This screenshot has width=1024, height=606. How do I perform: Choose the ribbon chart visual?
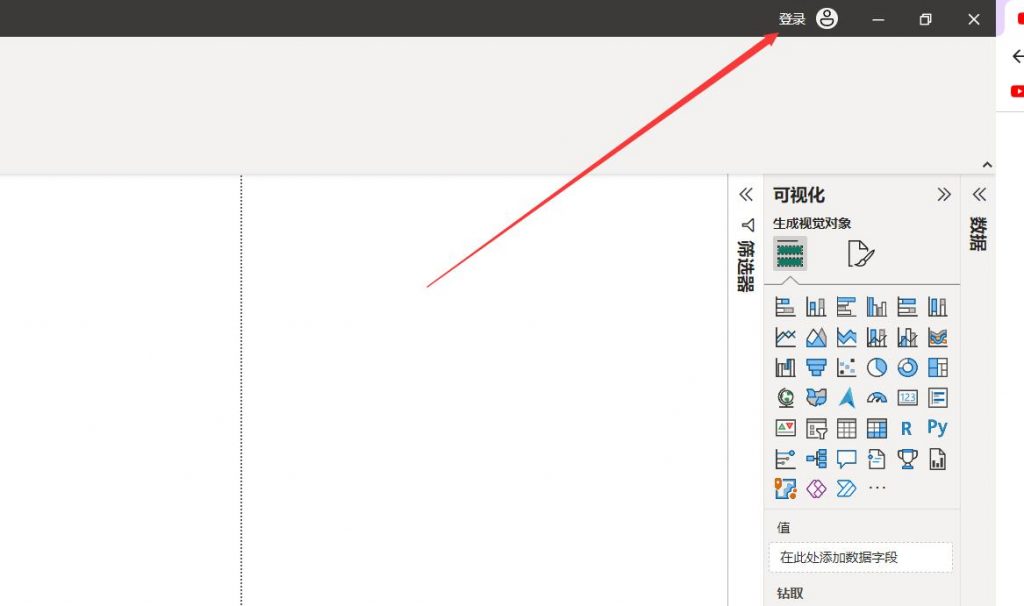pos(938,337)
